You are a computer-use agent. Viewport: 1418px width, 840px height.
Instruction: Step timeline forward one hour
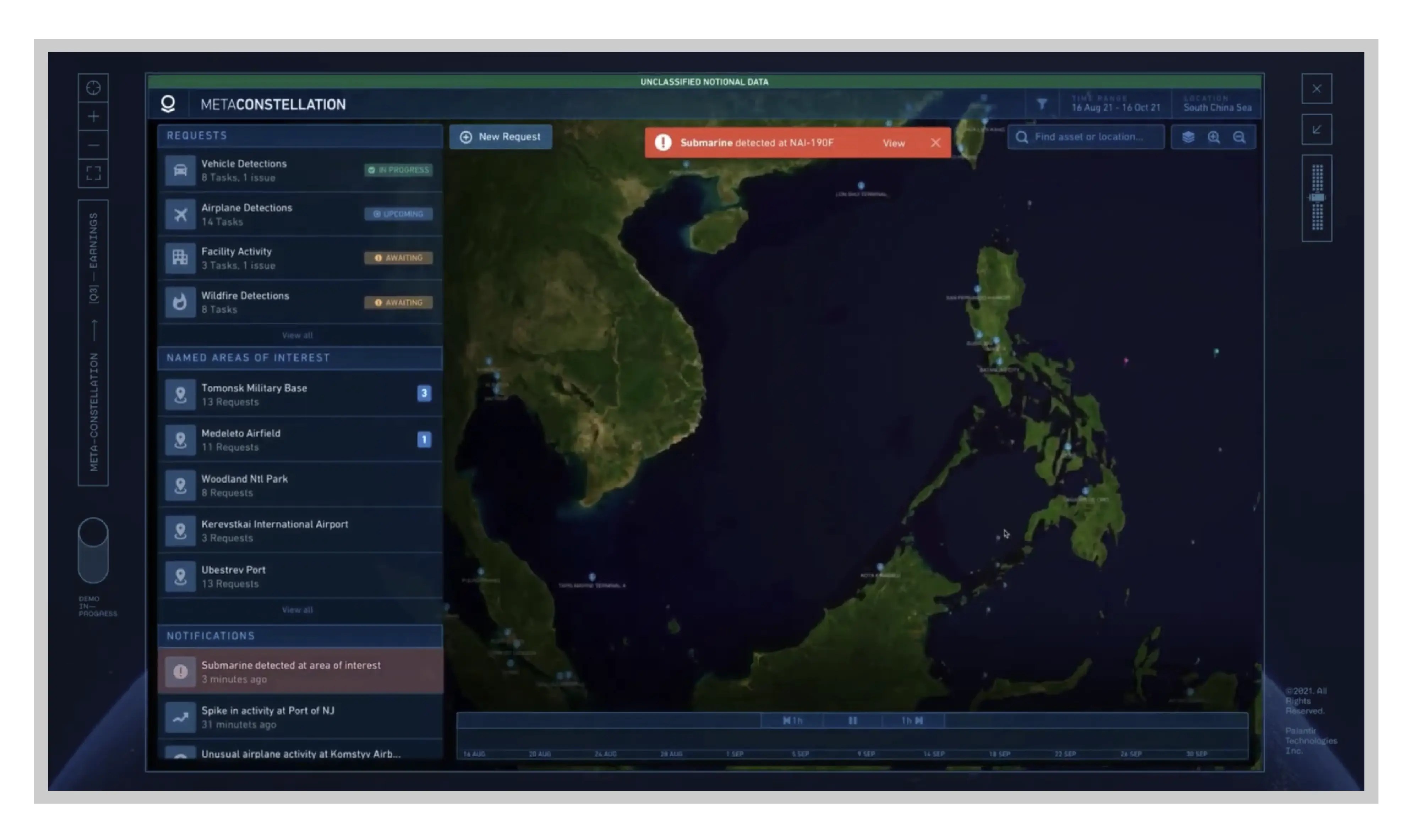913,720
